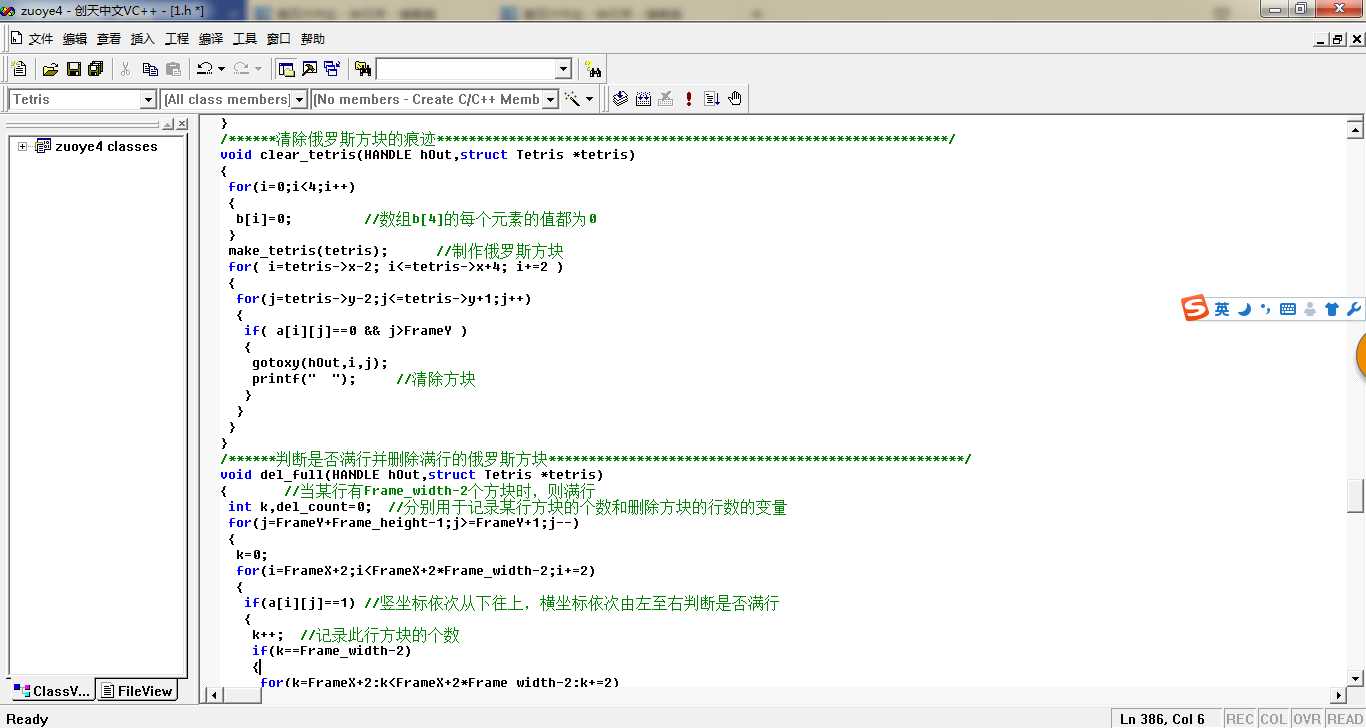Screen dimensions: 1366x728
Task: Click inside the Find text input field
Action: [465, 69]
